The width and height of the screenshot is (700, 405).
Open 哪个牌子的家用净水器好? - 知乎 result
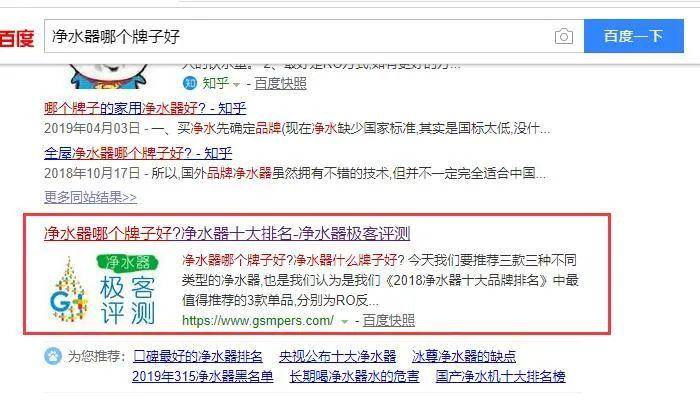145,108
